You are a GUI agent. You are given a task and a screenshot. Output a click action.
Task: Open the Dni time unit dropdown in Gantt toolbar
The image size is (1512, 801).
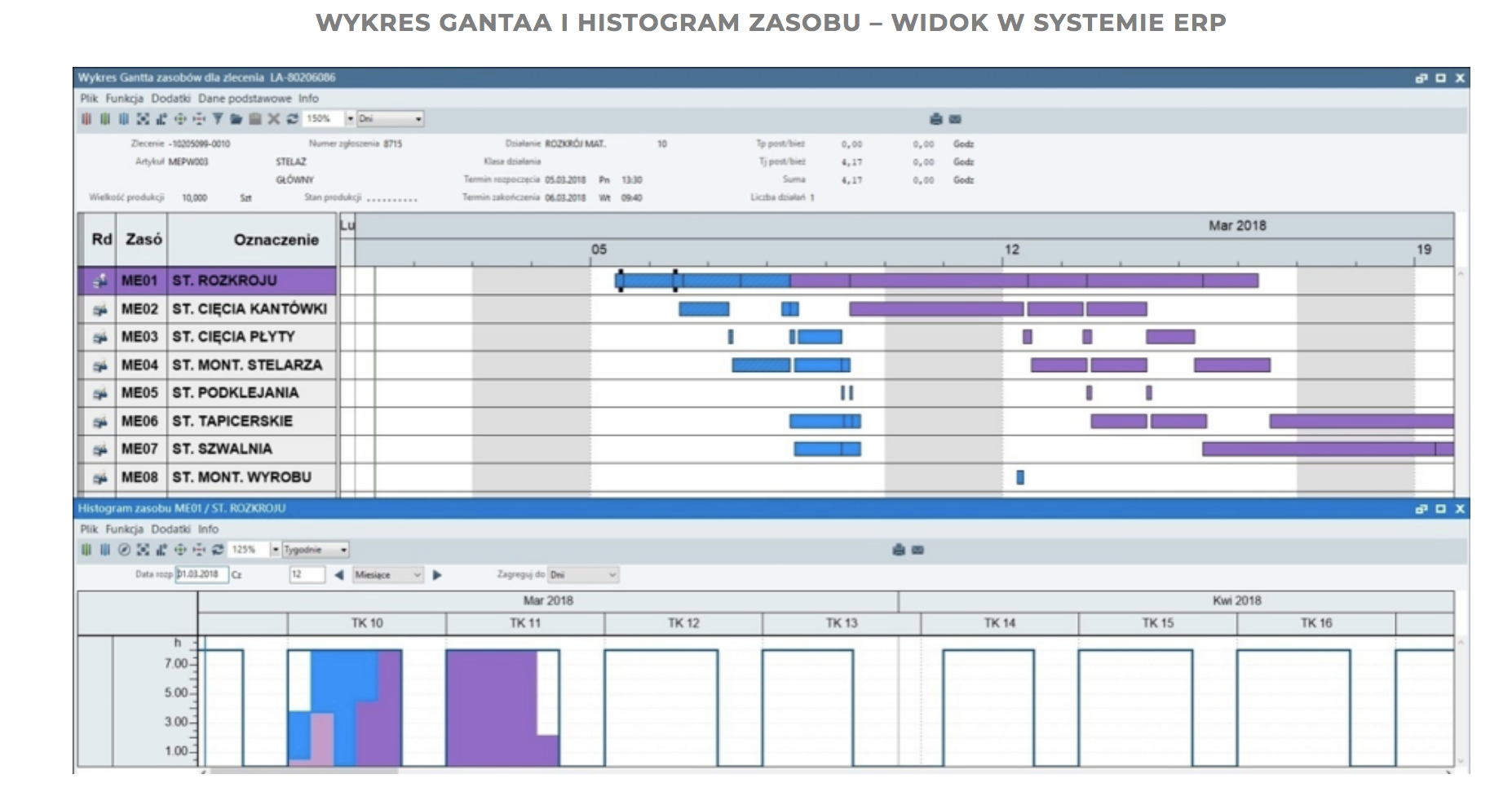[391, 119]
